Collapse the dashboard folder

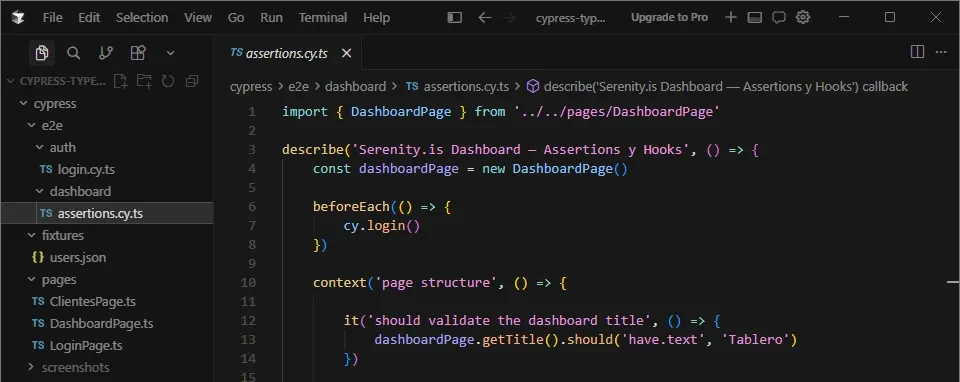pos(40,192)
